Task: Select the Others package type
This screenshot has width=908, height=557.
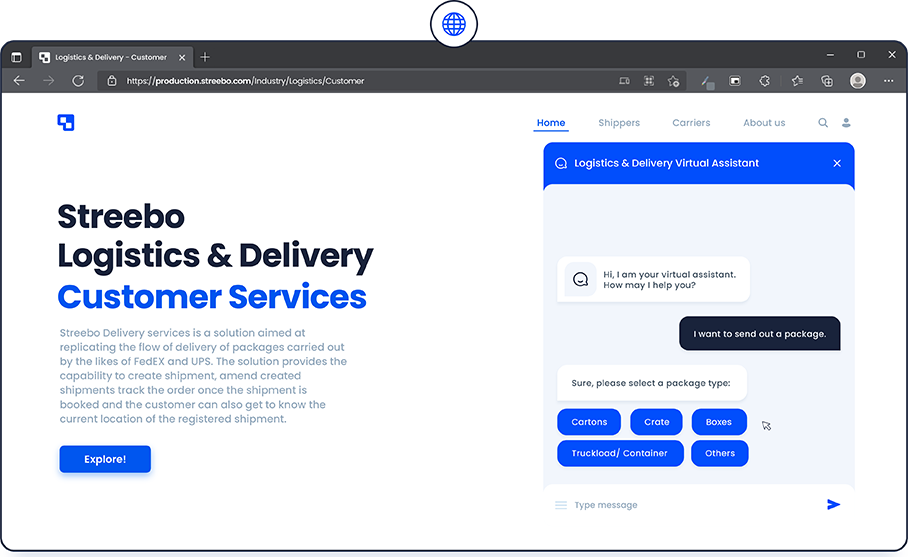Action: pos(720,453)
